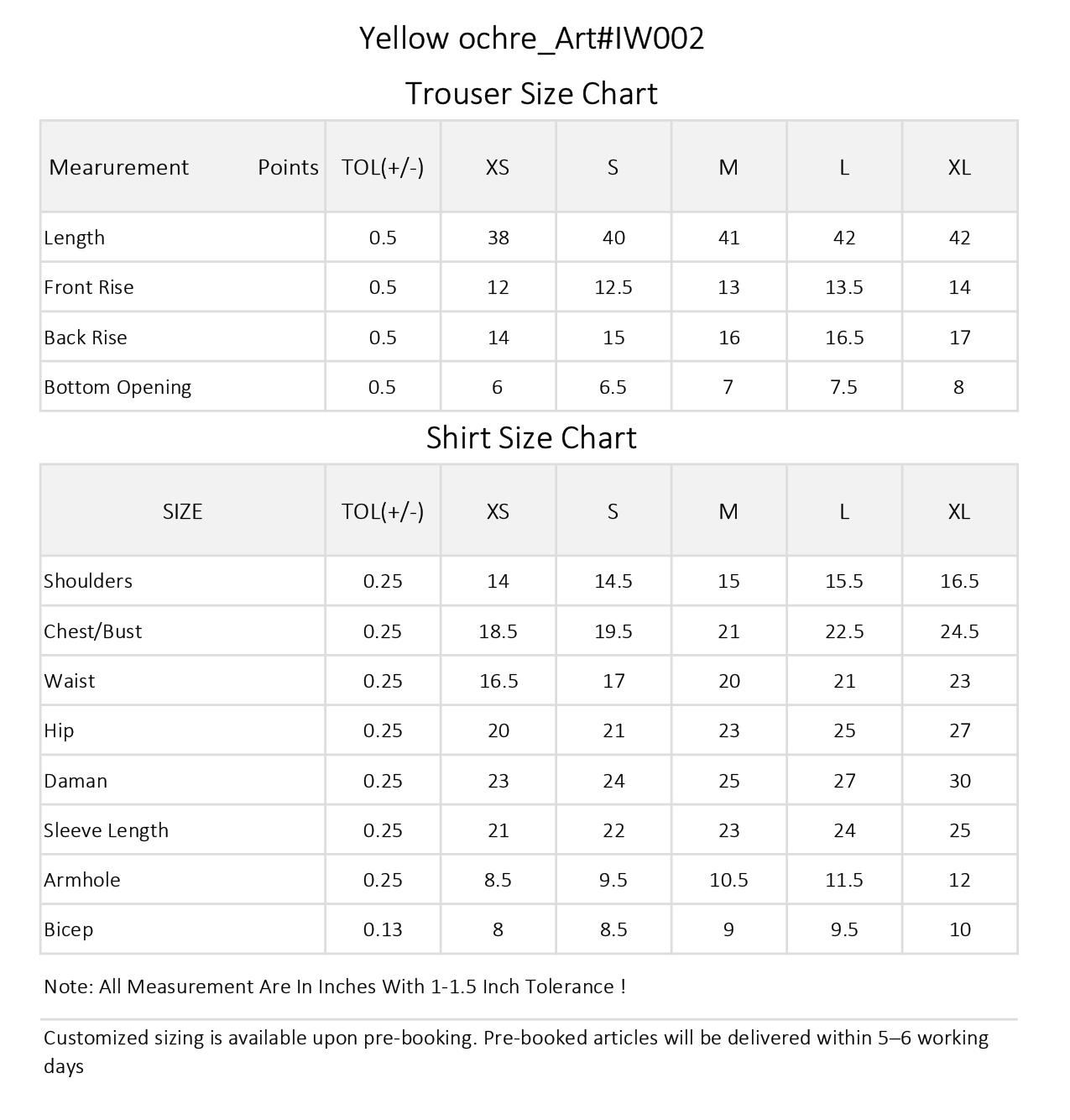Viewport: 1070px width, 1120px height.
Task: Click the Yellow ochre_Art#IW002 title
Action: point(531,39)
